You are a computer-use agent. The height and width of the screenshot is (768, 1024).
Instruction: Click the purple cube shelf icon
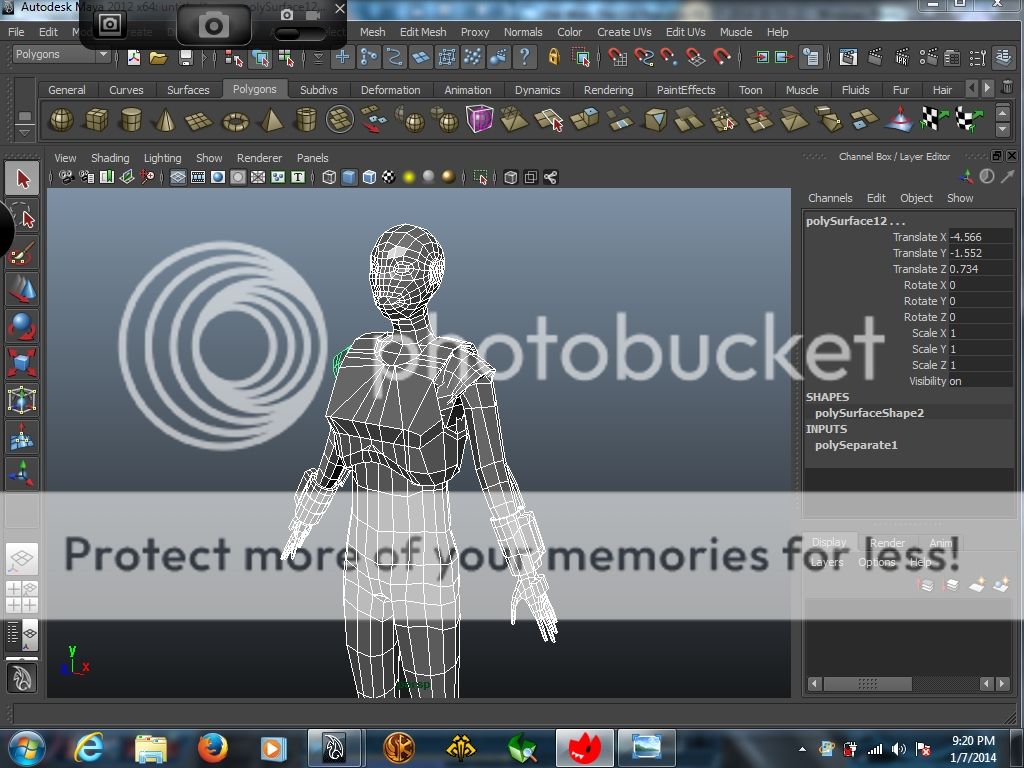(480, 121)
